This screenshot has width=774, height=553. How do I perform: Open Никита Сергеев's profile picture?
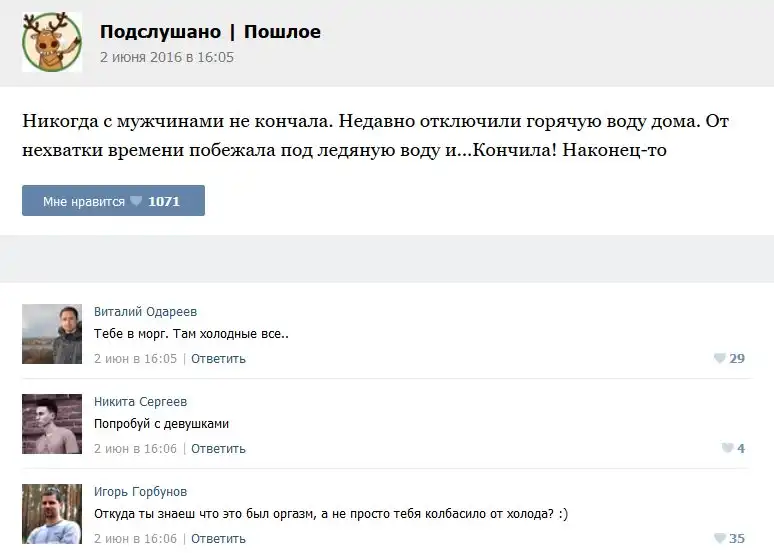coord(52,424)
